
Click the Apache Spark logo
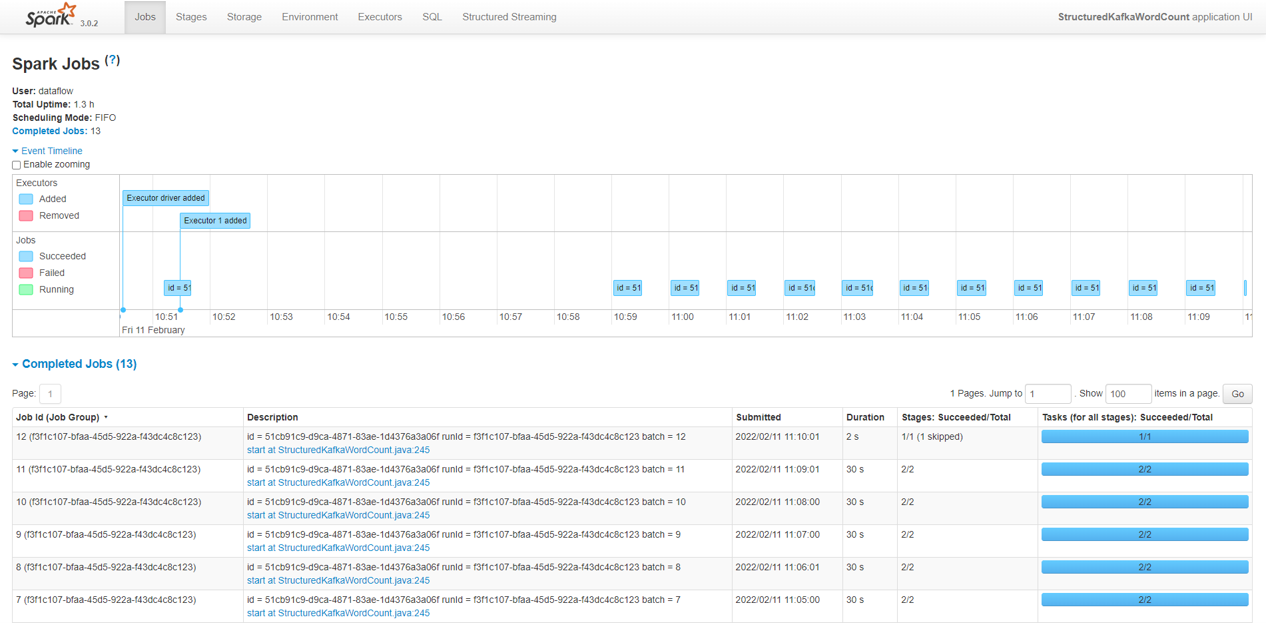tap(52, 16)
